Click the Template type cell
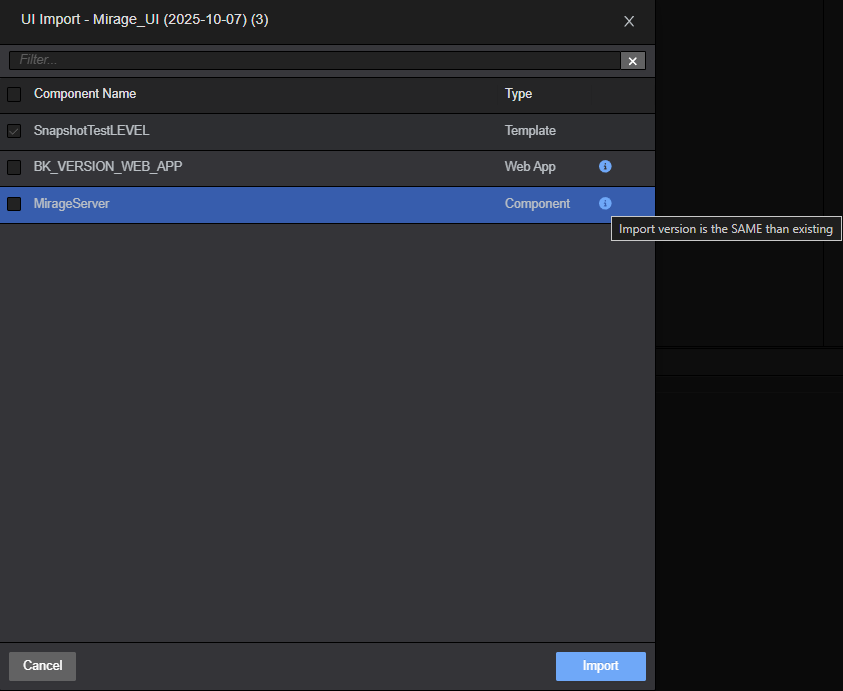The height and width of the screenshot is (691, 843). click(x=530, y=131)
